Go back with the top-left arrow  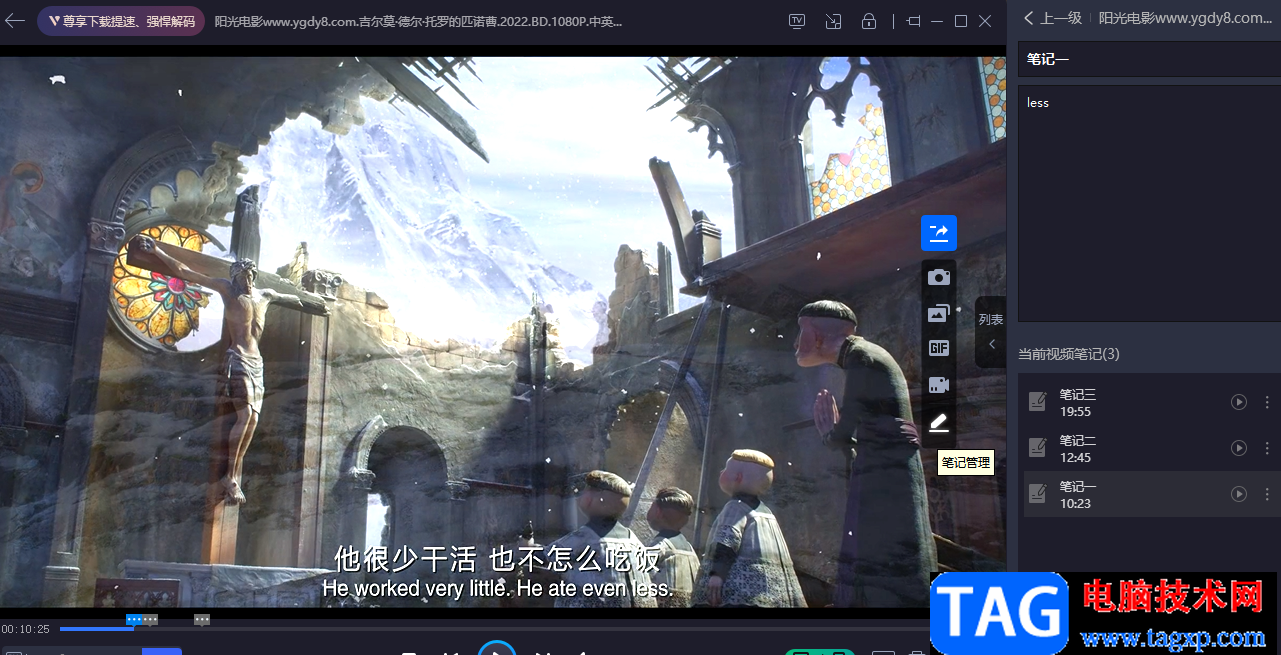15,20
